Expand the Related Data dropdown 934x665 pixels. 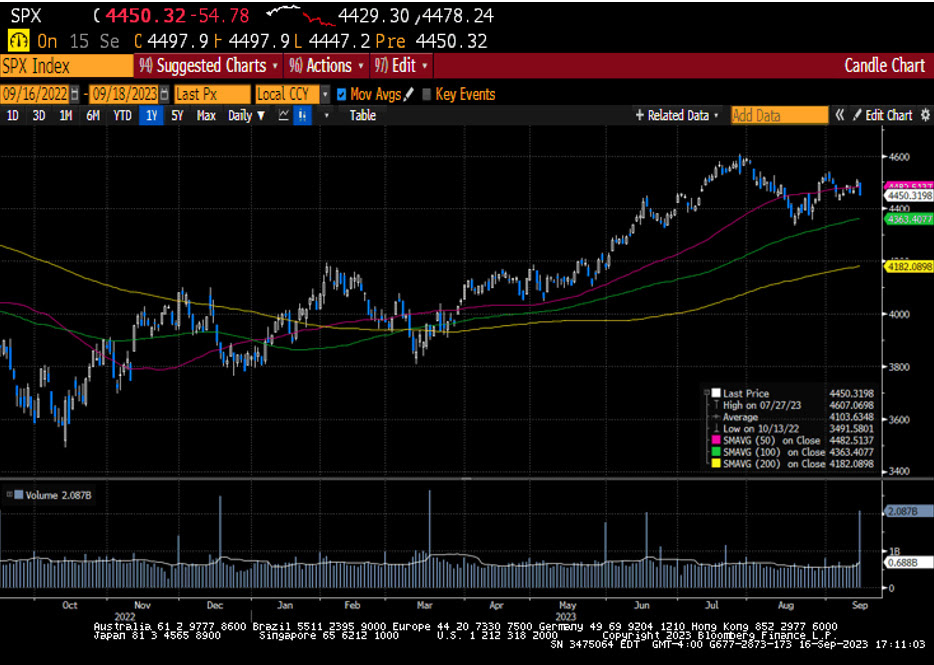point(678,115)
